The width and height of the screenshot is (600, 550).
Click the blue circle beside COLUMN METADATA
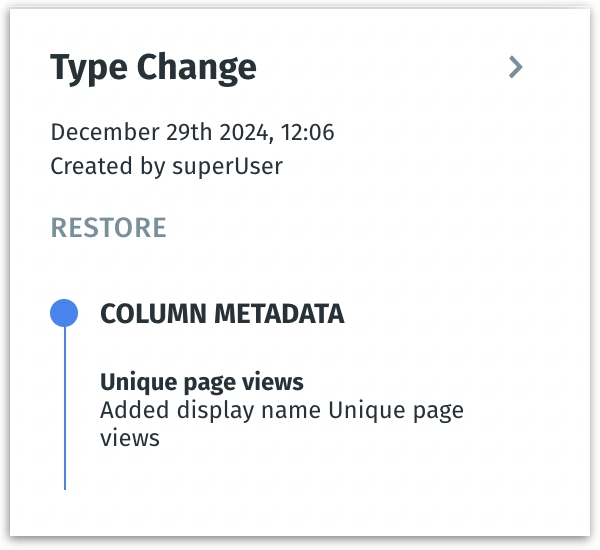click(x=64, y=314)
